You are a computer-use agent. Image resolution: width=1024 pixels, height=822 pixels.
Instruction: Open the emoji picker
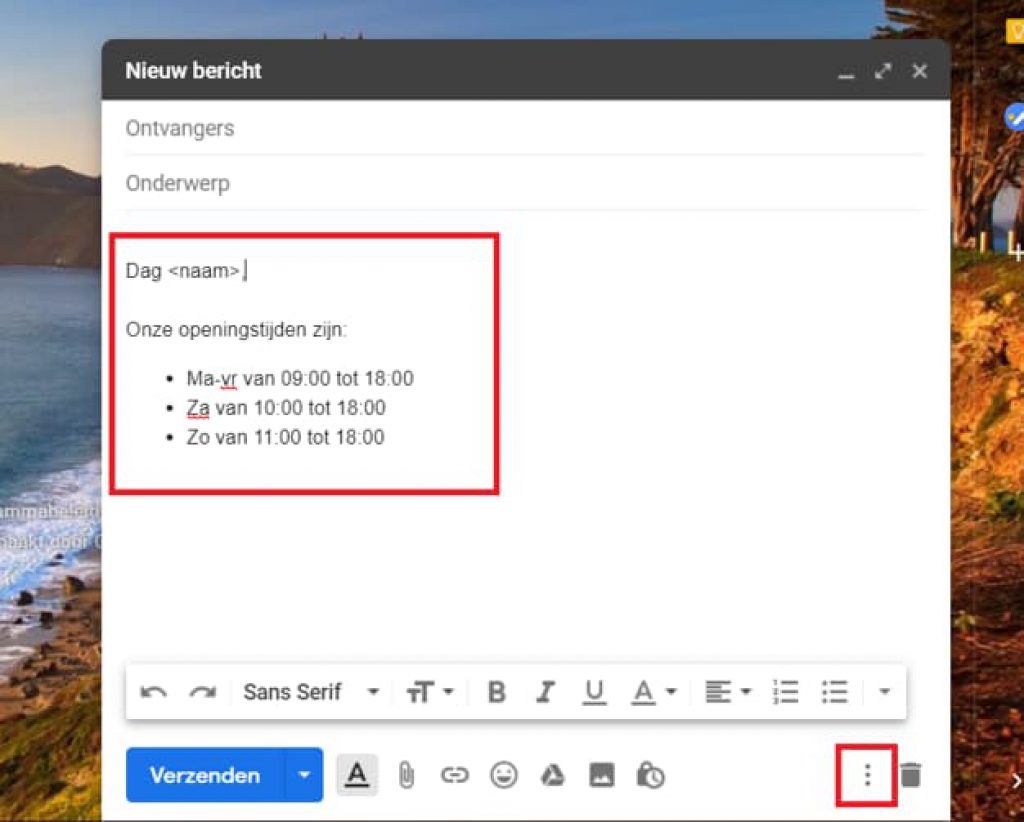click(x=504, y=775)
